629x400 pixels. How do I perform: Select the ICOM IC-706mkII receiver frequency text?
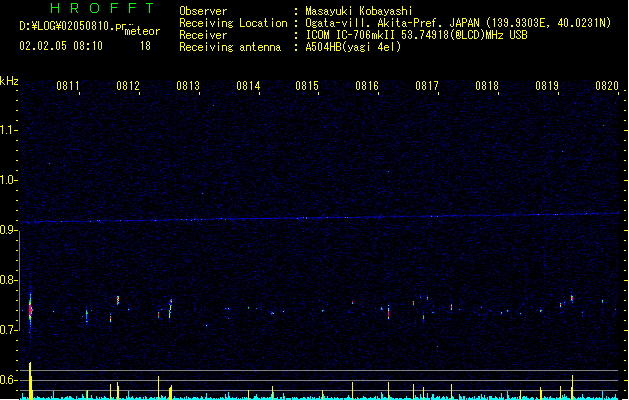[x=416, y=35]
